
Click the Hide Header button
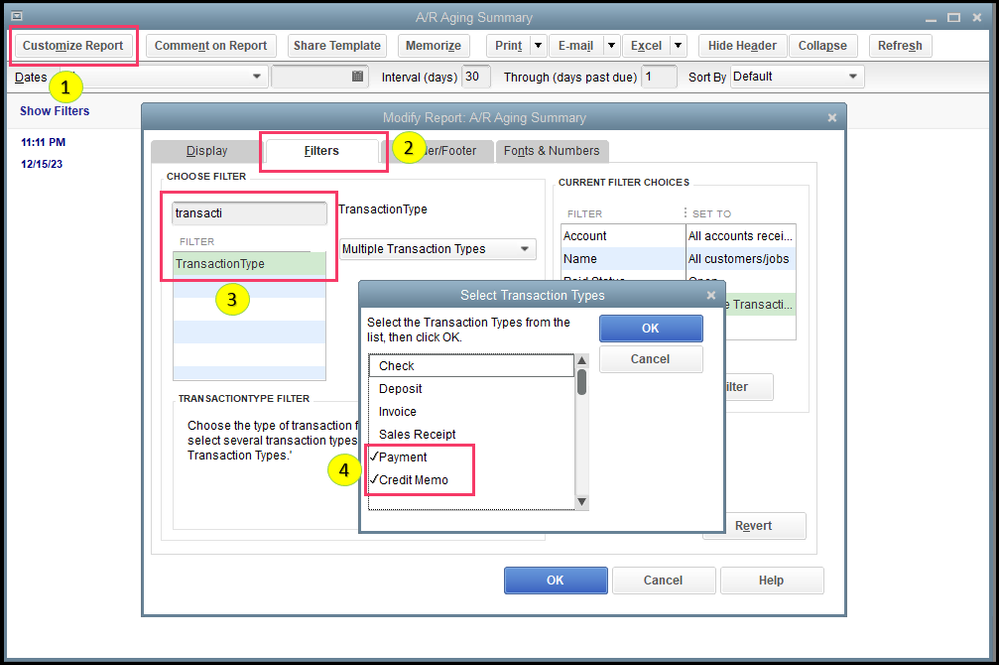742,46
